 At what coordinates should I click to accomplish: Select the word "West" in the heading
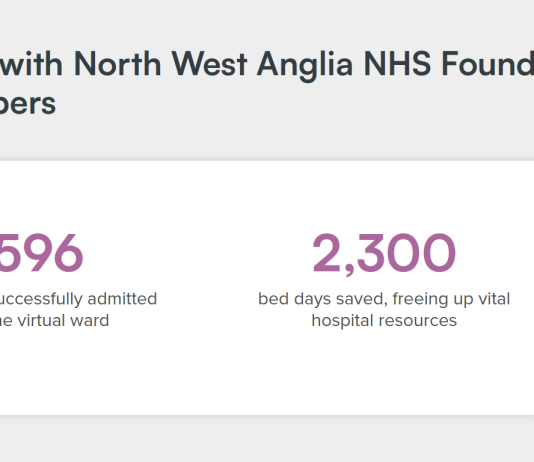tap(209, 64)
